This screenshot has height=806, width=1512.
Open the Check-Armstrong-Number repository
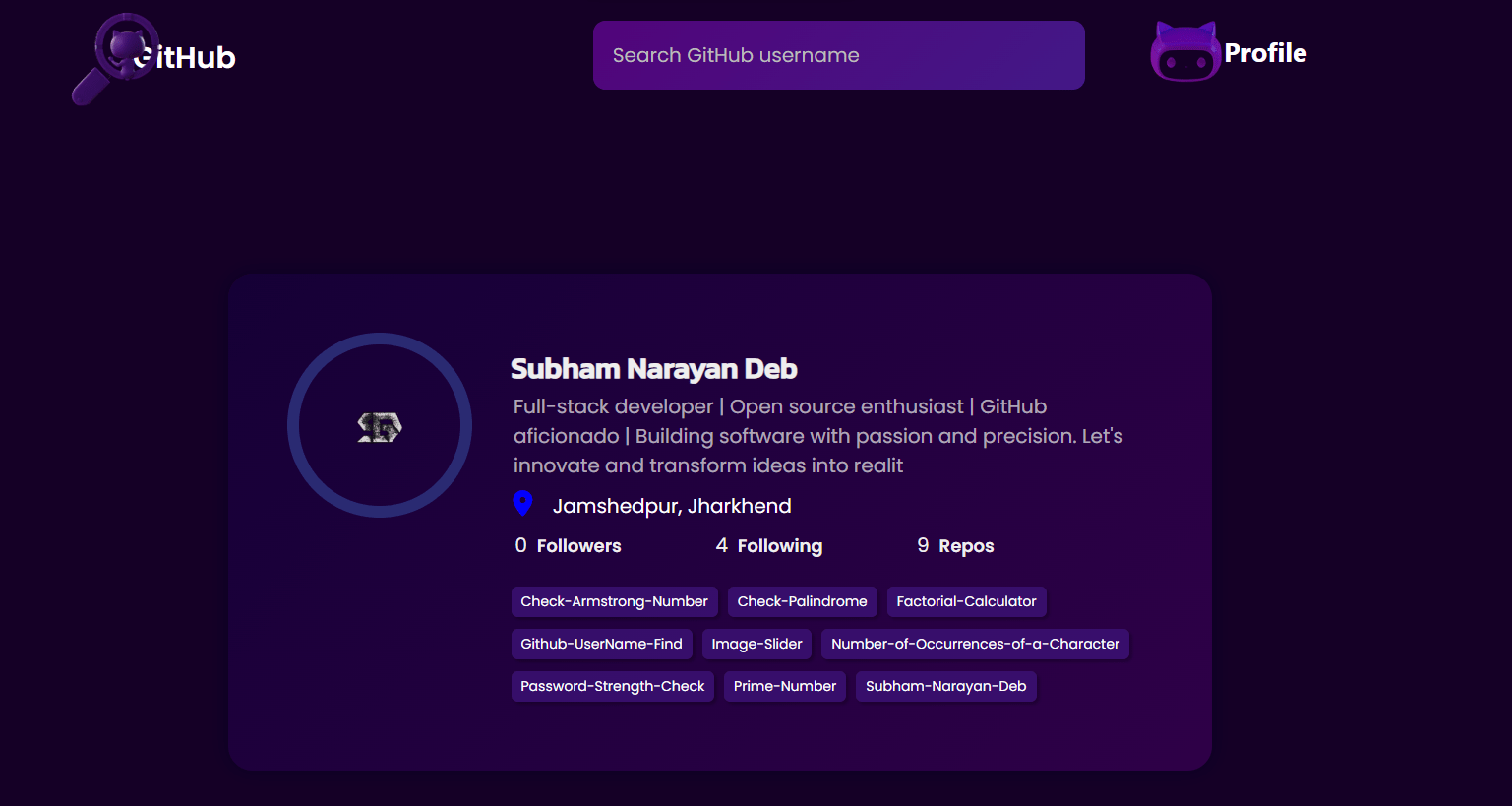614,601
